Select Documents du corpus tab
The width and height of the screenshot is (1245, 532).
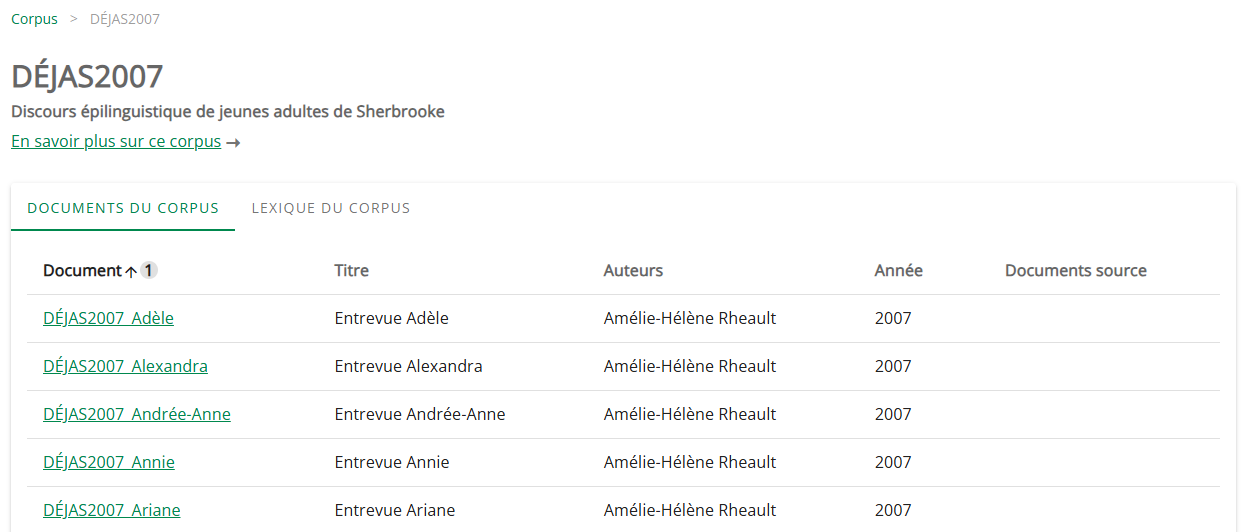click(x=123, y=208)
